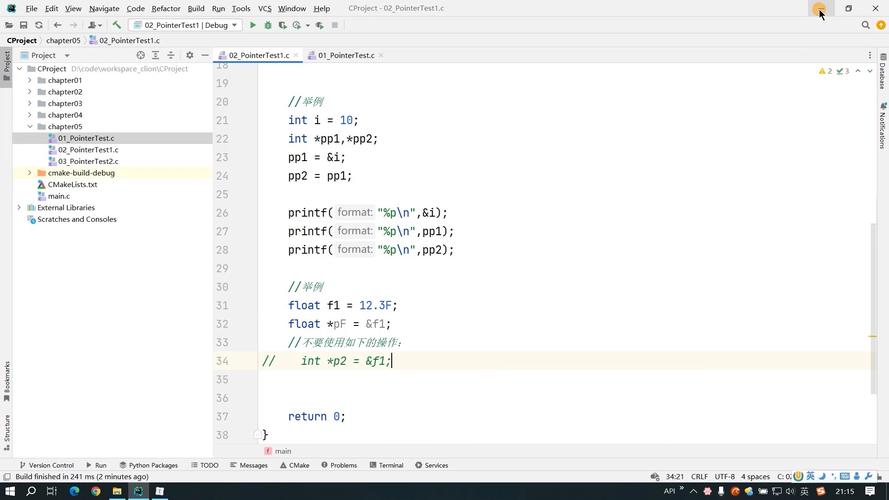Select opened file locate target icon
This screenshot has height=500, width=889.
tap(141, 55)
